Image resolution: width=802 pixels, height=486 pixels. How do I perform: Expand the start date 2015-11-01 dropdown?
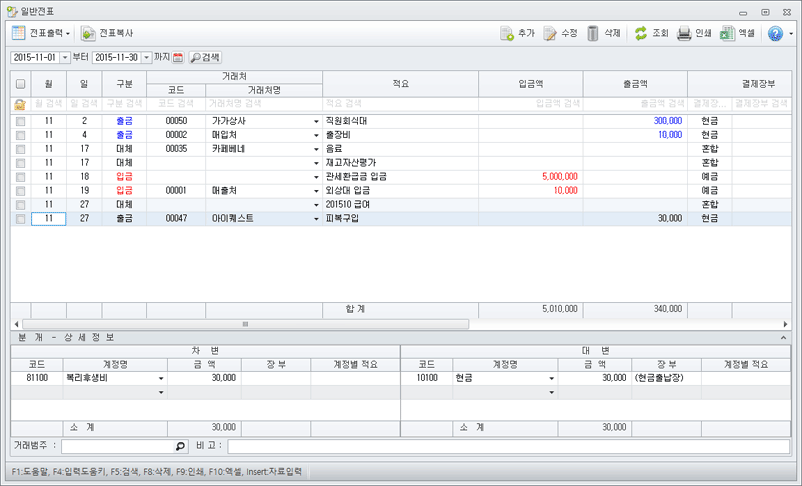[65, 58]
